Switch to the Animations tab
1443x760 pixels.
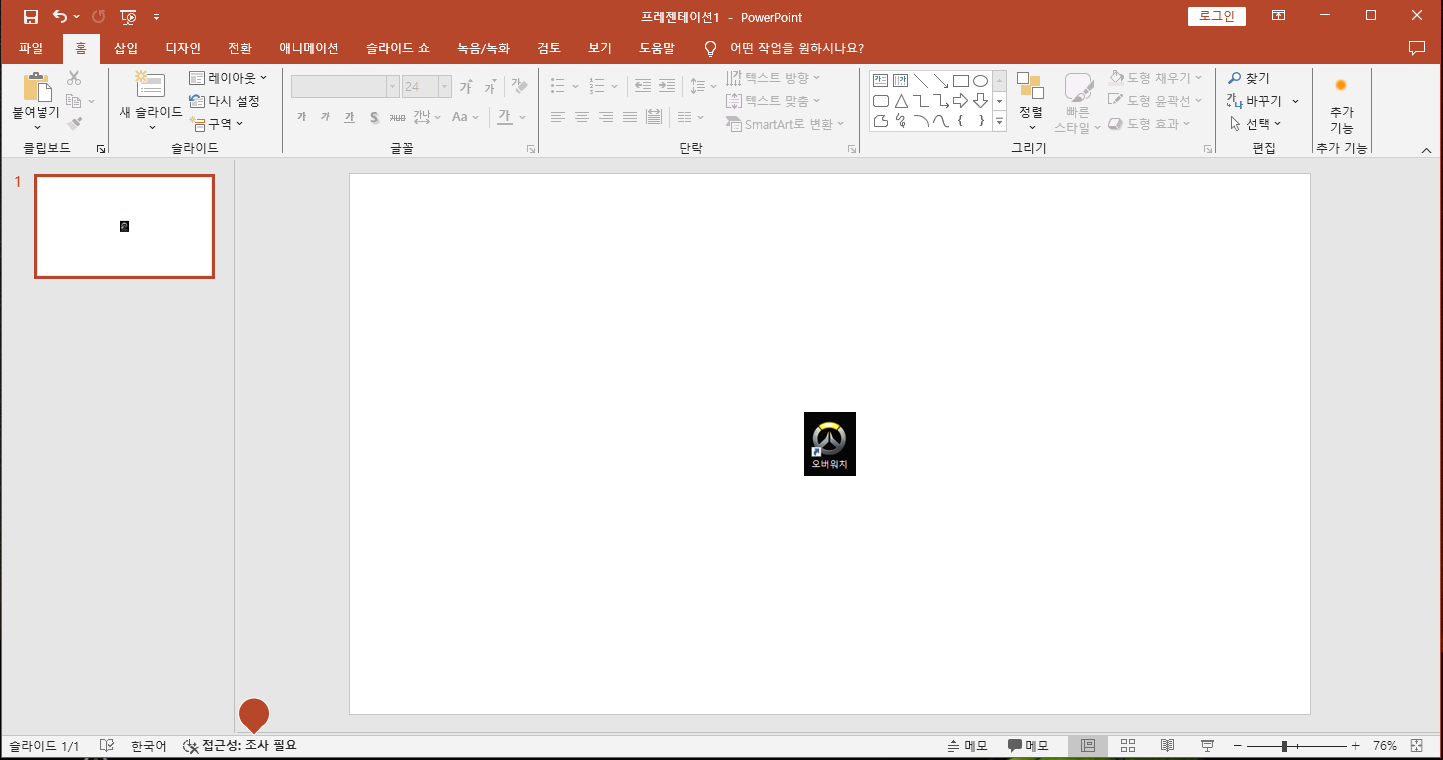click(309, 48)
